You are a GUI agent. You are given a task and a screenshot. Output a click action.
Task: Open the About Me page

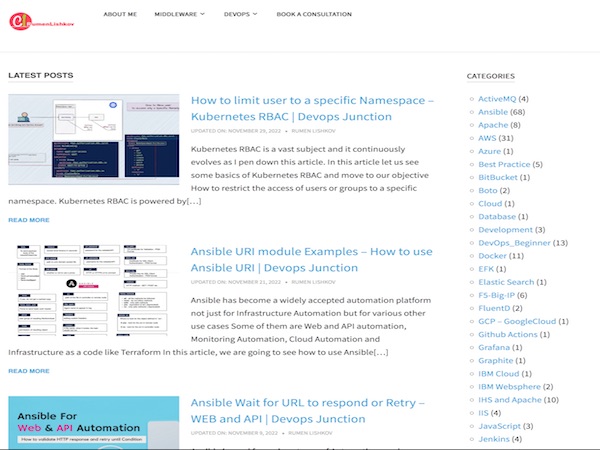[120, 15]
